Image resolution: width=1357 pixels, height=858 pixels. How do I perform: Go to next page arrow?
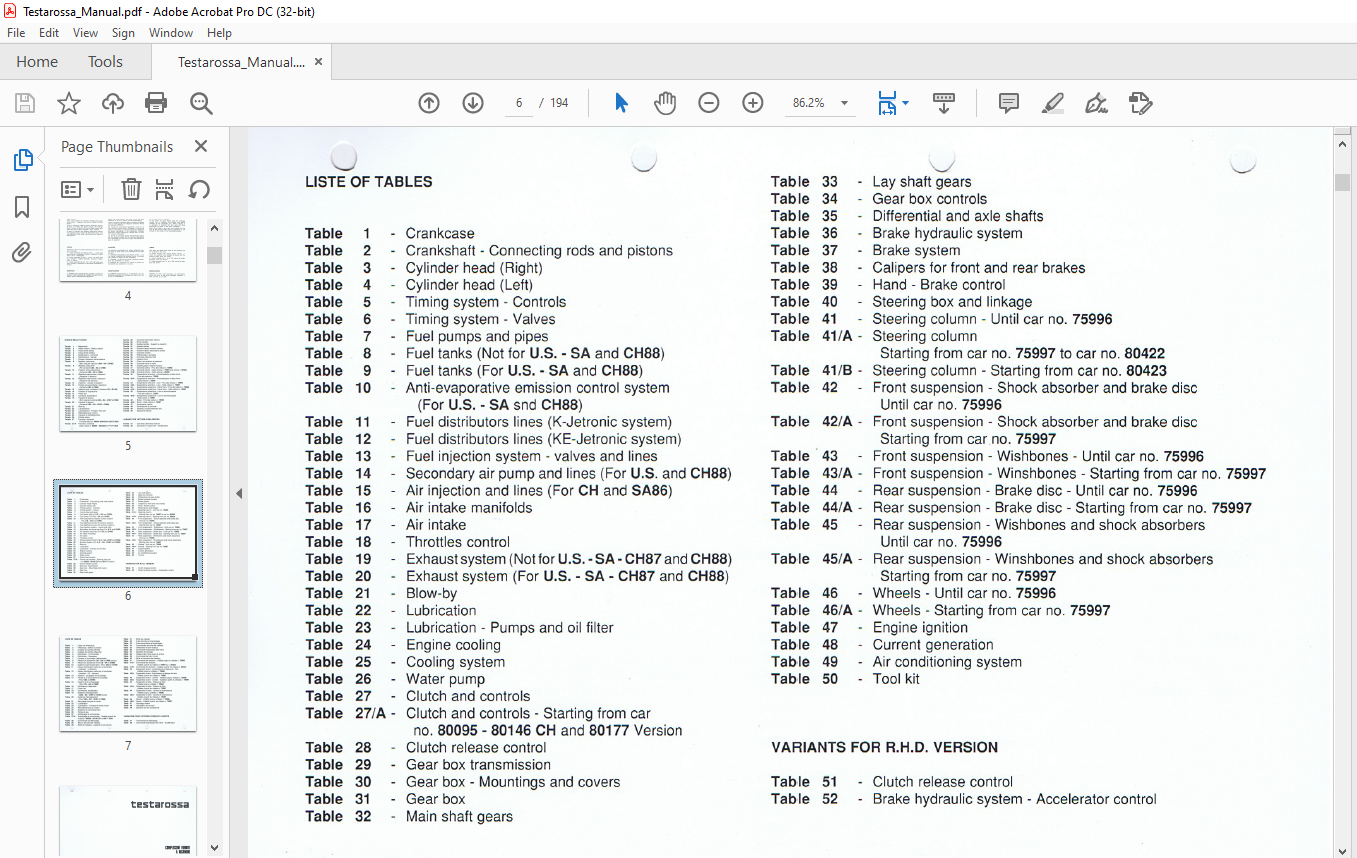473,103
